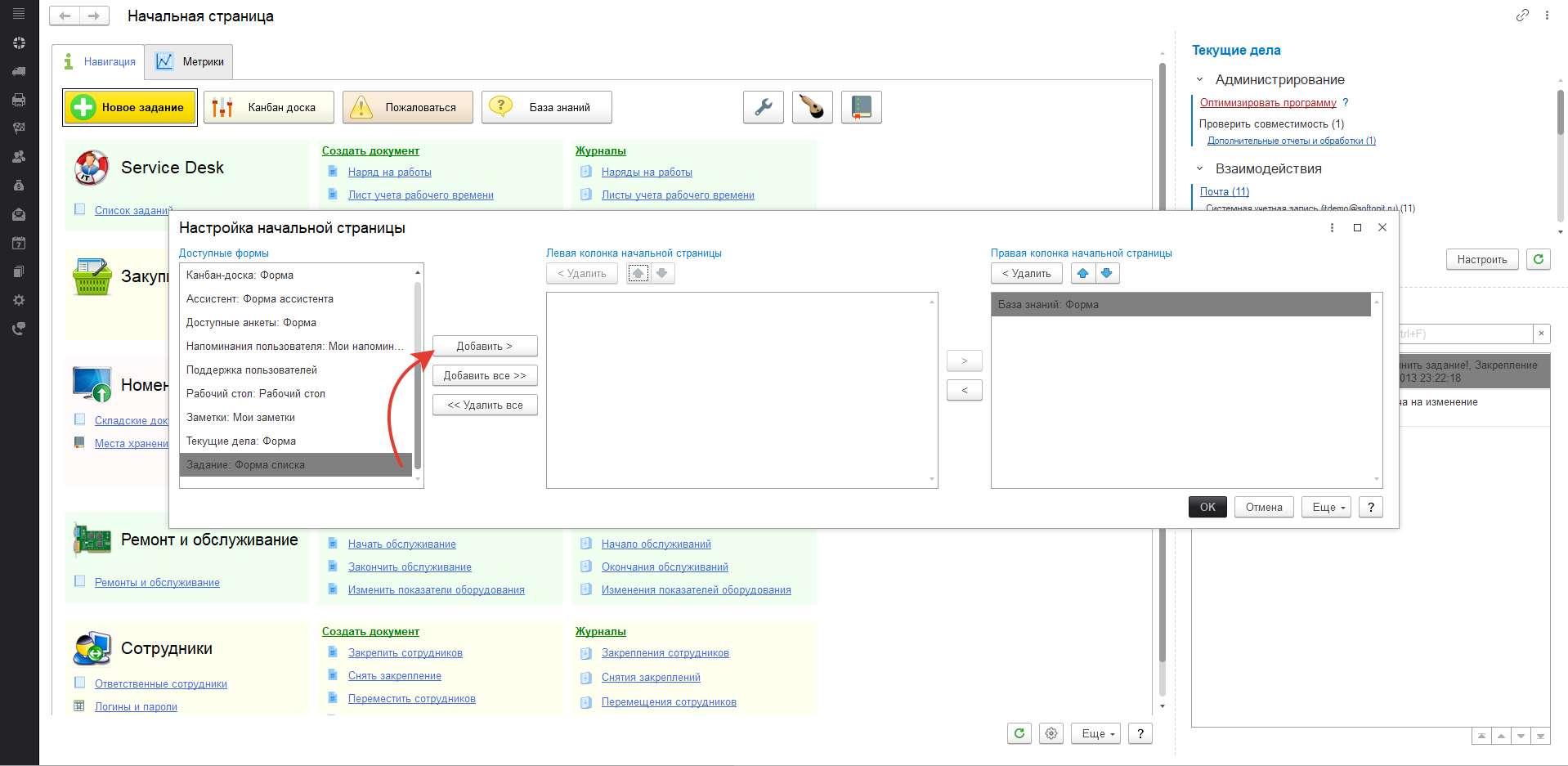Open bottom Еще dropdown menu
Screen dimensions: 1568x766
[x=1097, y=733]
